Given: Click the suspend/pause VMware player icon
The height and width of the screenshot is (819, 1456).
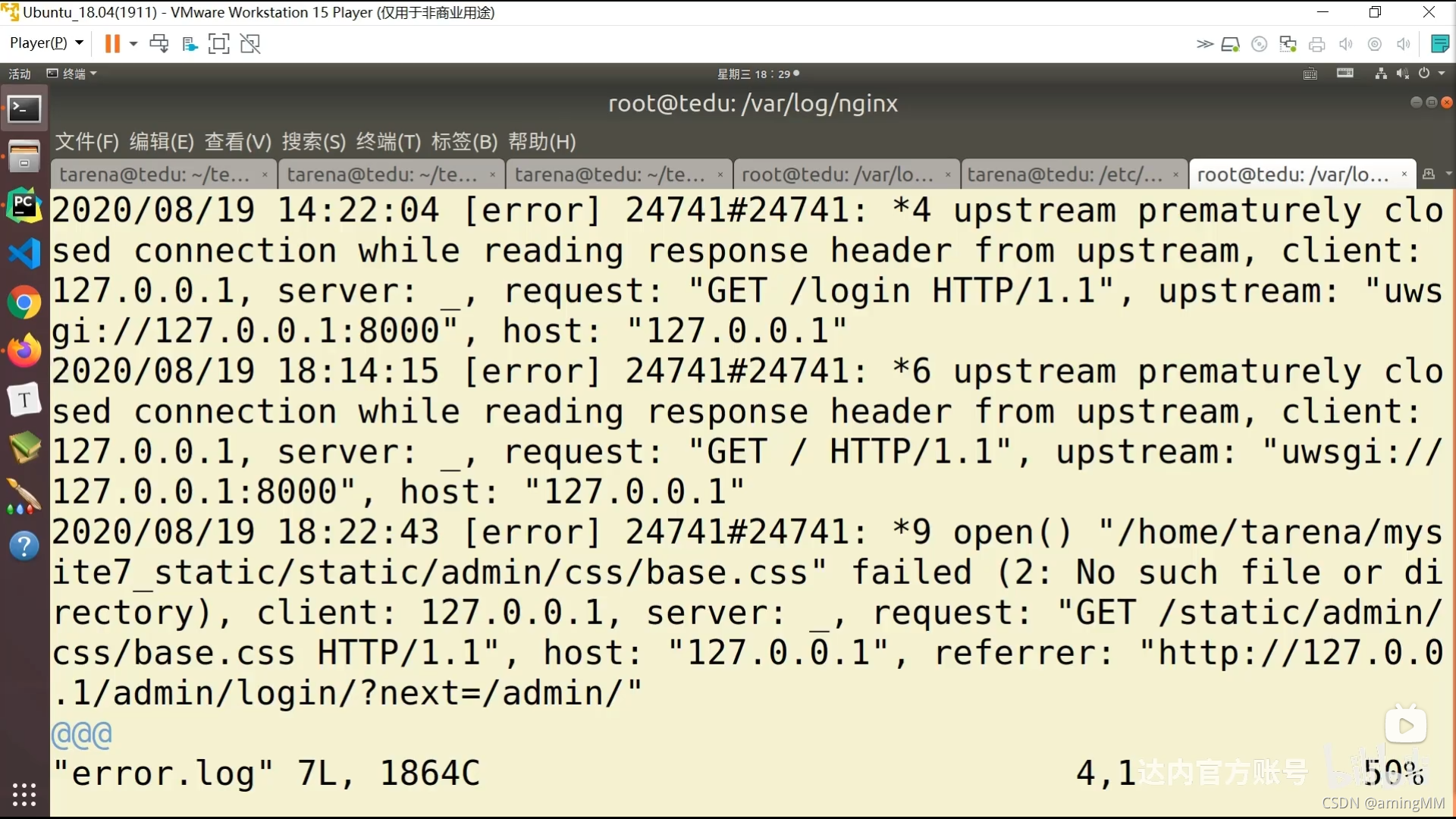Looking at the screenshot, I should click(111, 43).
